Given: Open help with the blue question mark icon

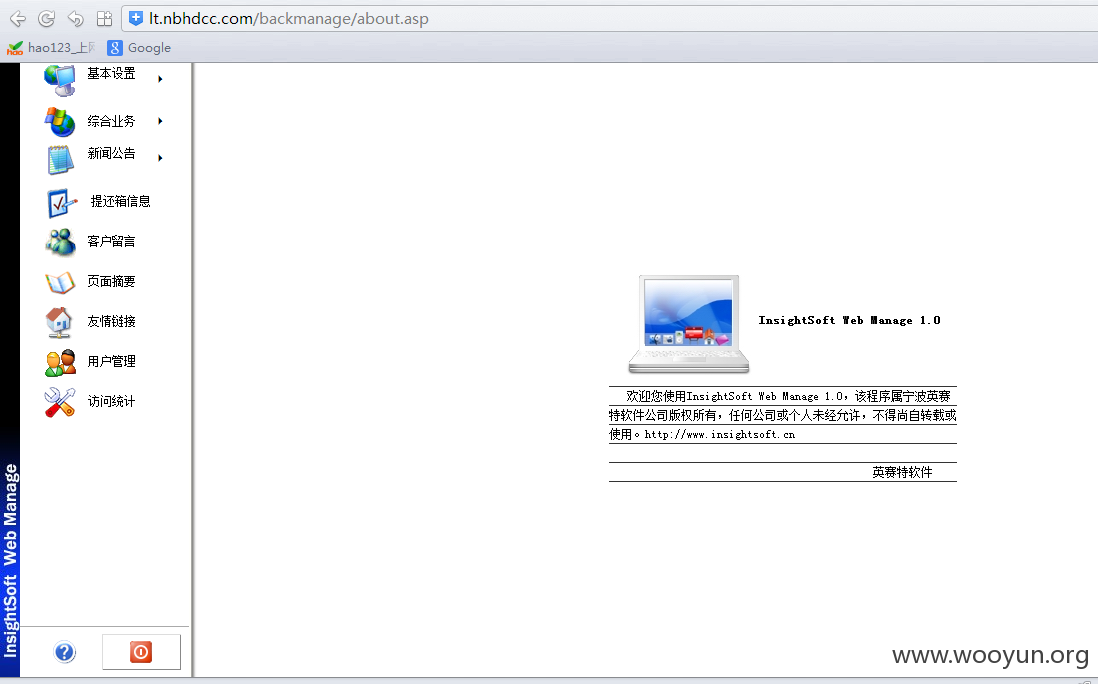Looking at the screenshot, I should [64, 652].
